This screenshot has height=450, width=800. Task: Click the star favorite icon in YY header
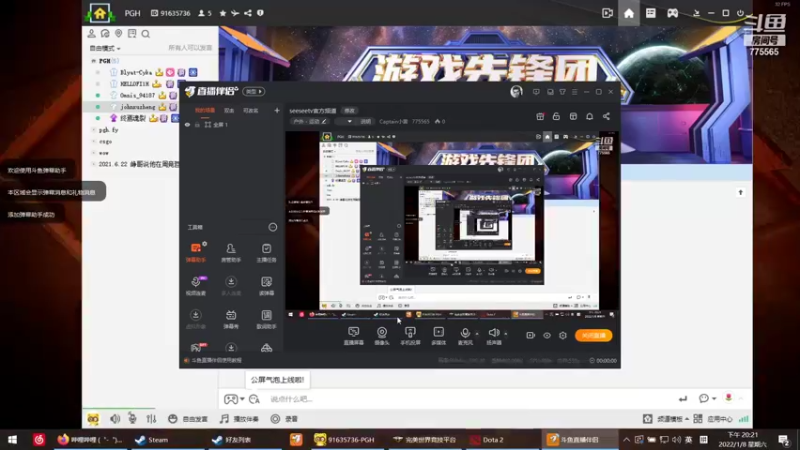click(x=223, y=13)
